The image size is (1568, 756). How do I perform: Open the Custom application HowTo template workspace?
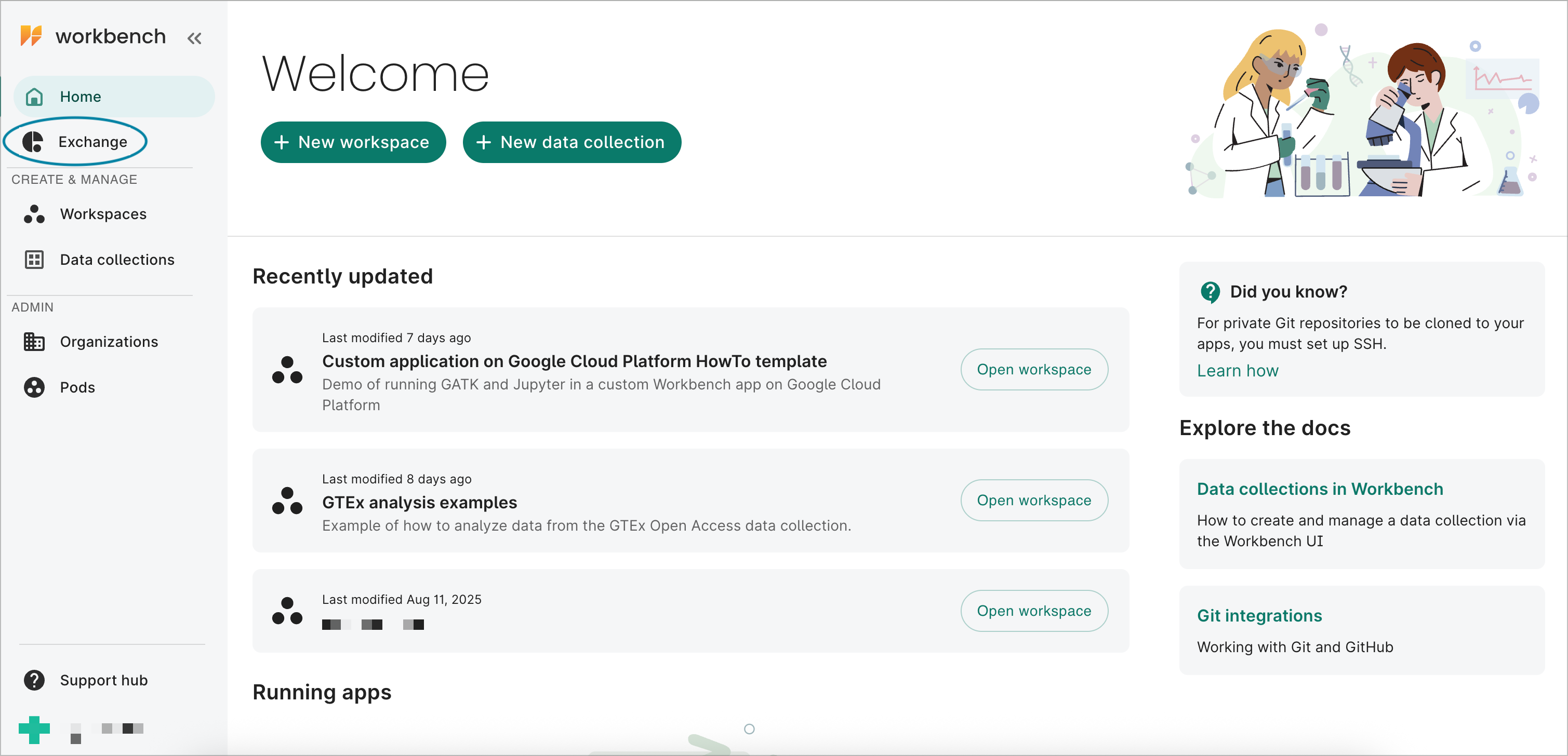pyautogui.click(x=1033, y=369)
